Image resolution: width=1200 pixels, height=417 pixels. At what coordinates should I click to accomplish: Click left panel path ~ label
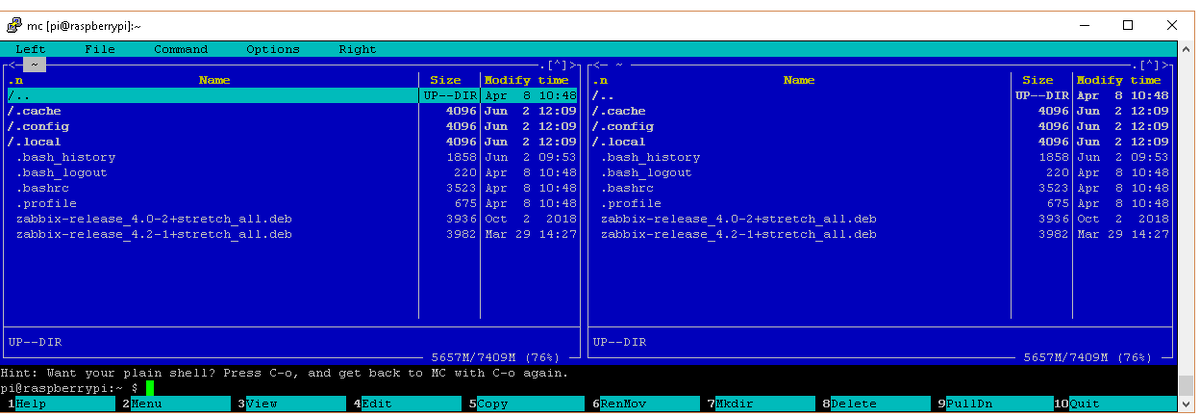(x=33, y=65)
